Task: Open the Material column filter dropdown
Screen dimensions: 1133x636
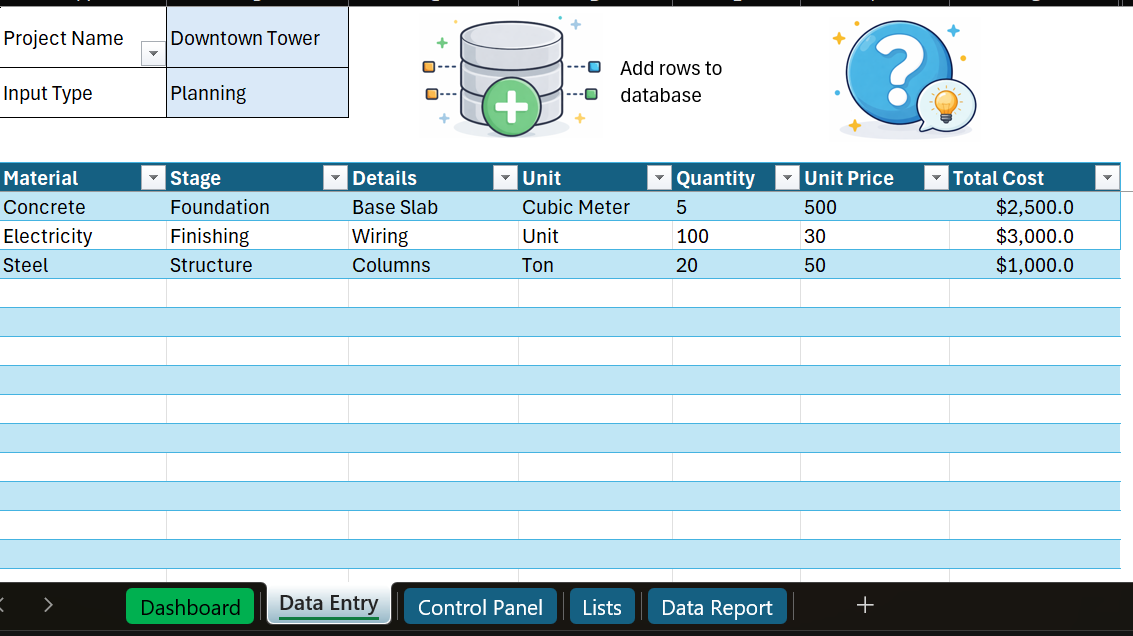Action: click(153, 179)
